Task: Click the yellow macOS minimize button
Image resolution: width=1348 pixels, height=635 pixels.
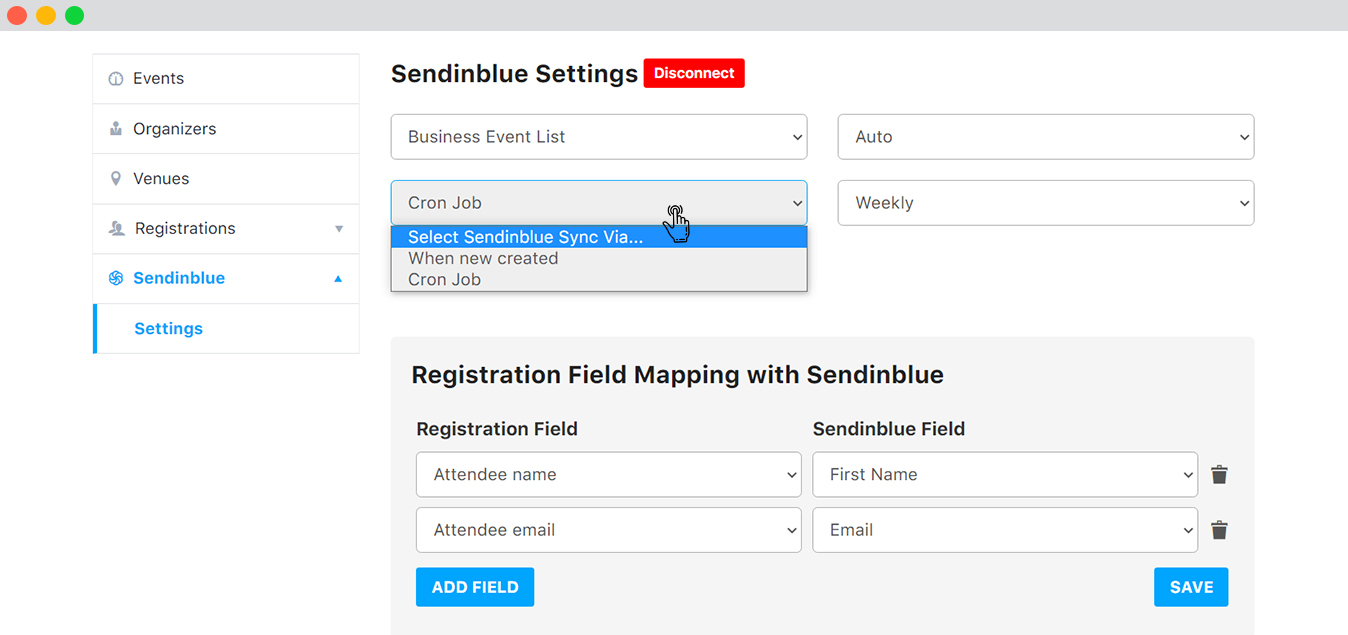Action: point(46,15)
